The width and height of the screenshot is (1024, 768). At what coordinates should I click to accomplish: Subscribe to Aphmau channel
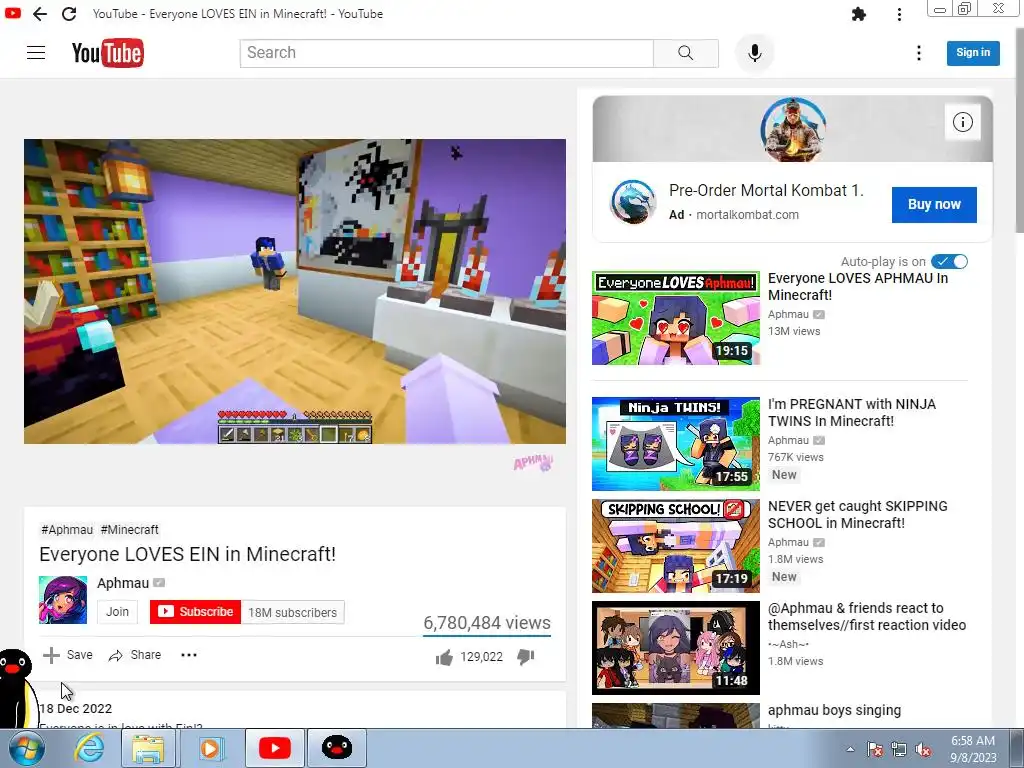coord(195,612)
